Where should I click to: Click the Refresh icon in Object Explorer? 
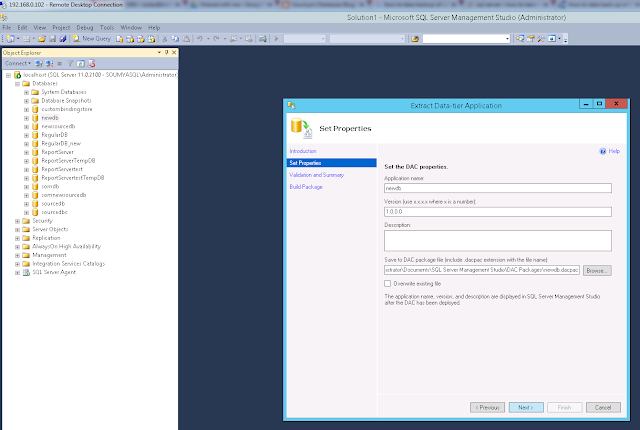81,63
